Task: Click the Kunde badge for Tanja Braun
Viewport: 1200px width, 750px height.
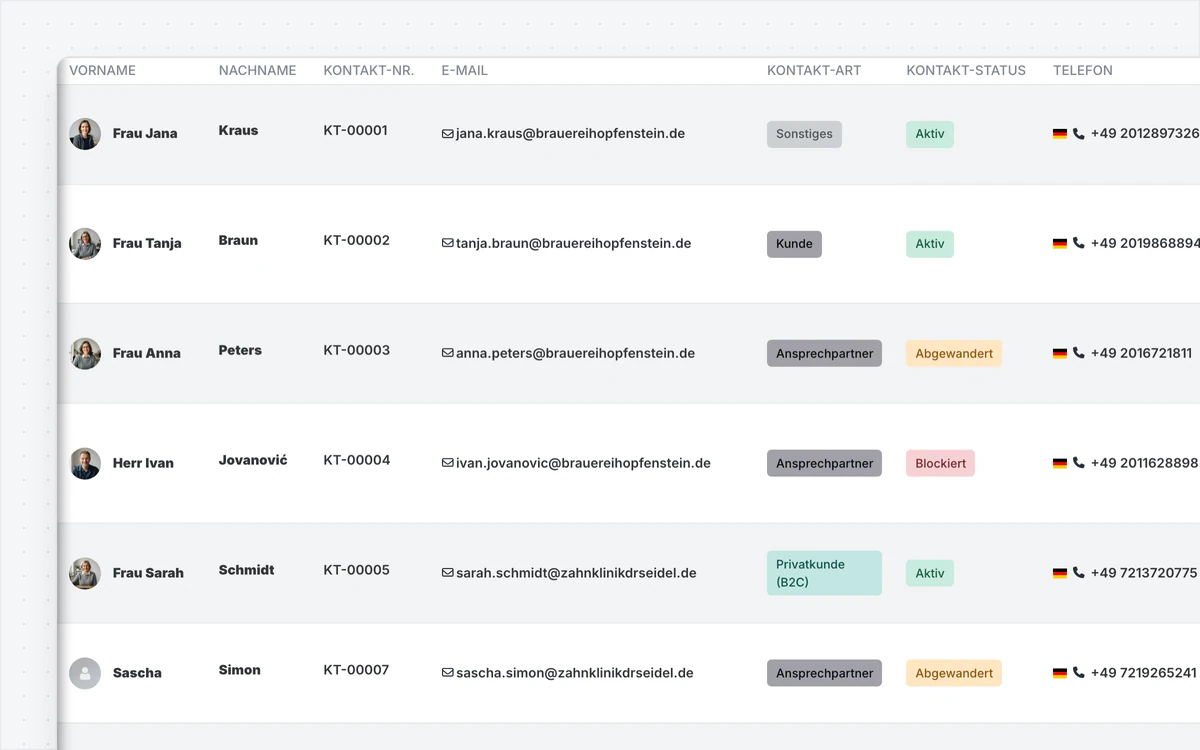Action: pyautogui.click(x=794, y=244)
